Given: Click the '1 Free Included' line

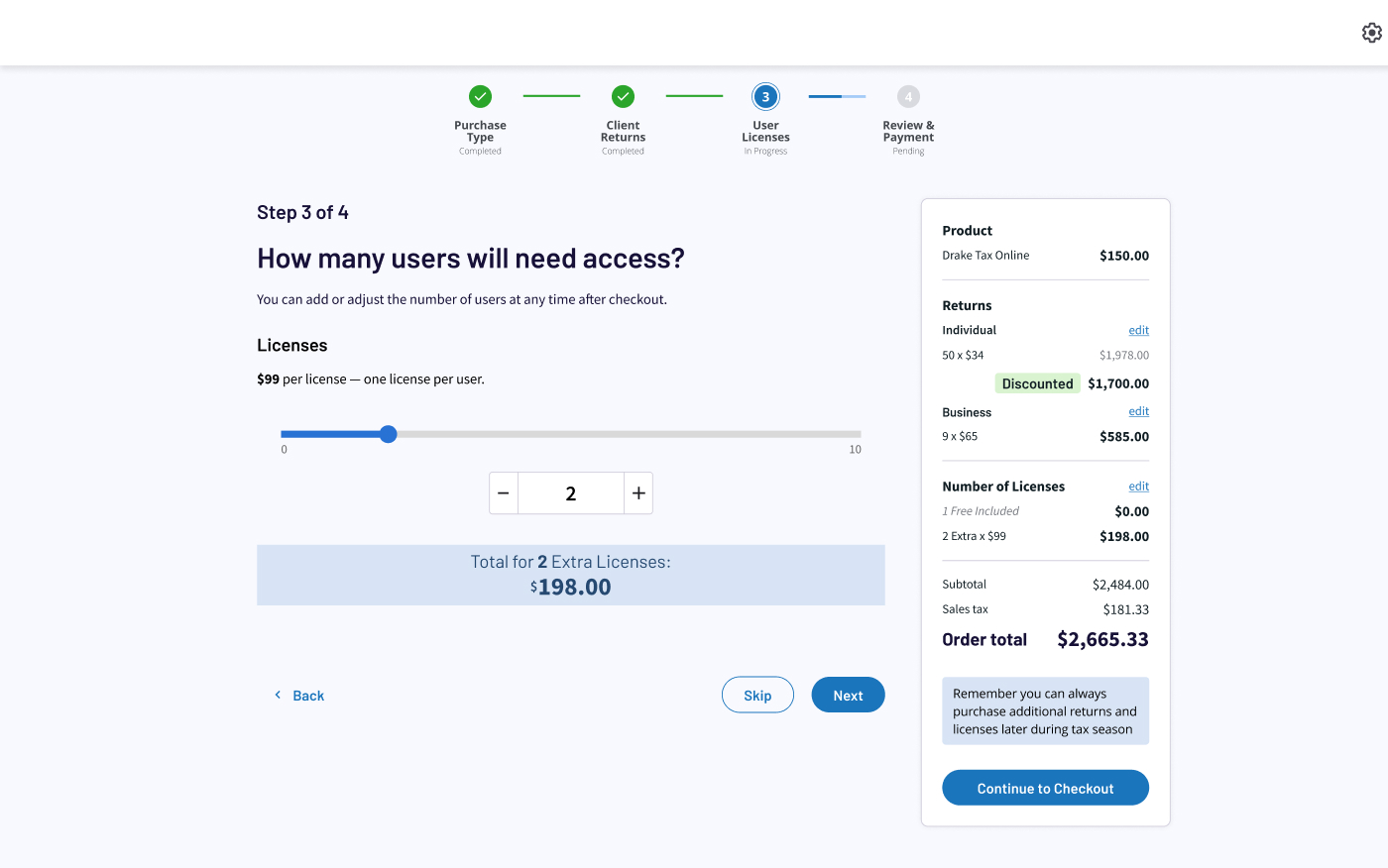Looking at the screenshot, I should pyautogui.click(x=981, y=511).
